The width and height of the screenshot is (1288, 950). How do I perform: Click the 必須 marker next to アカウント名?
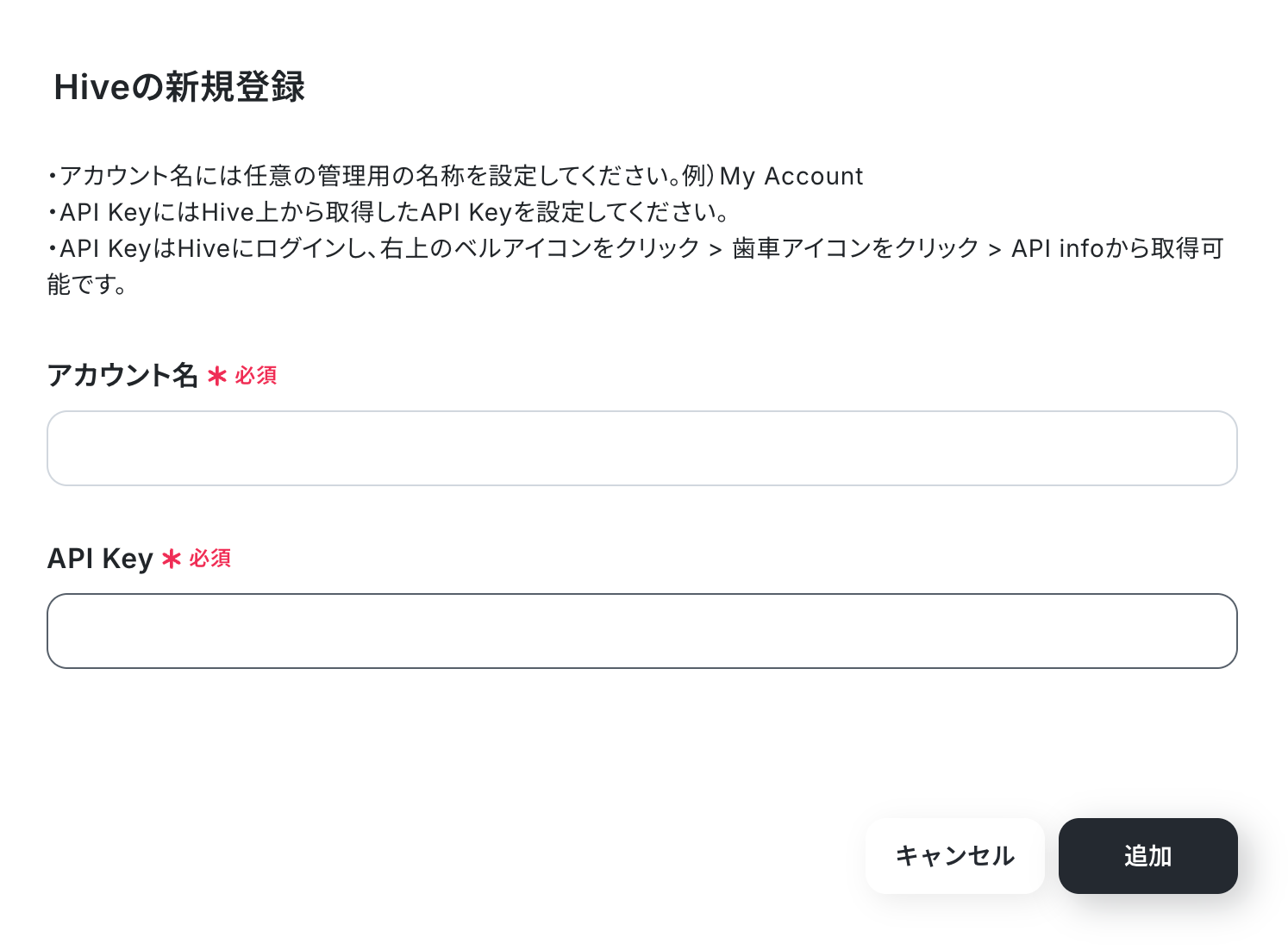pos(256,376)
